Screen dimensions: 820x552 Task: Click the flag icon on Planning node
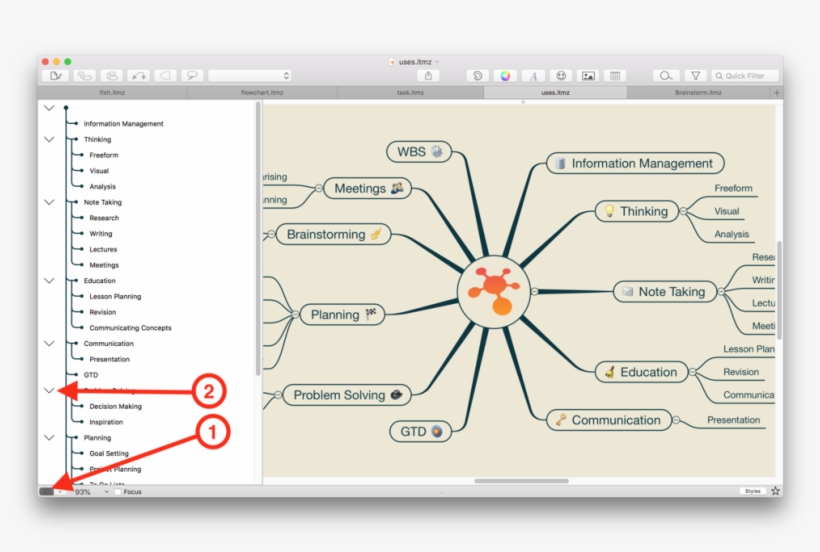tap(371, 314)
